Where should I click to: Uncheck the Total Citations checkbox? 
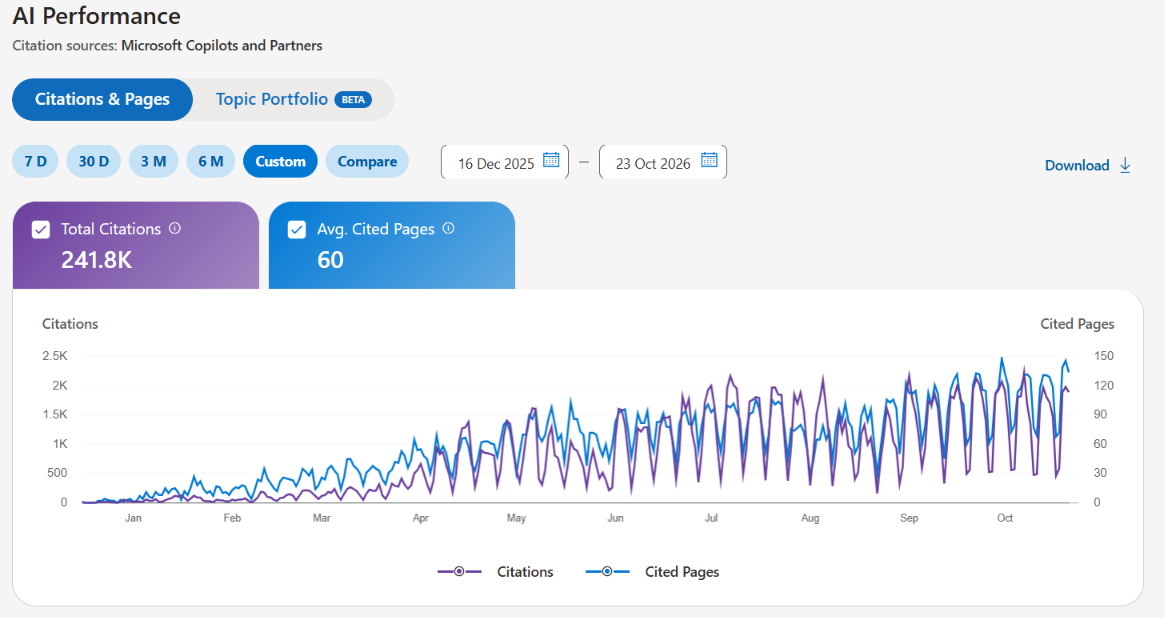[41, 230]
